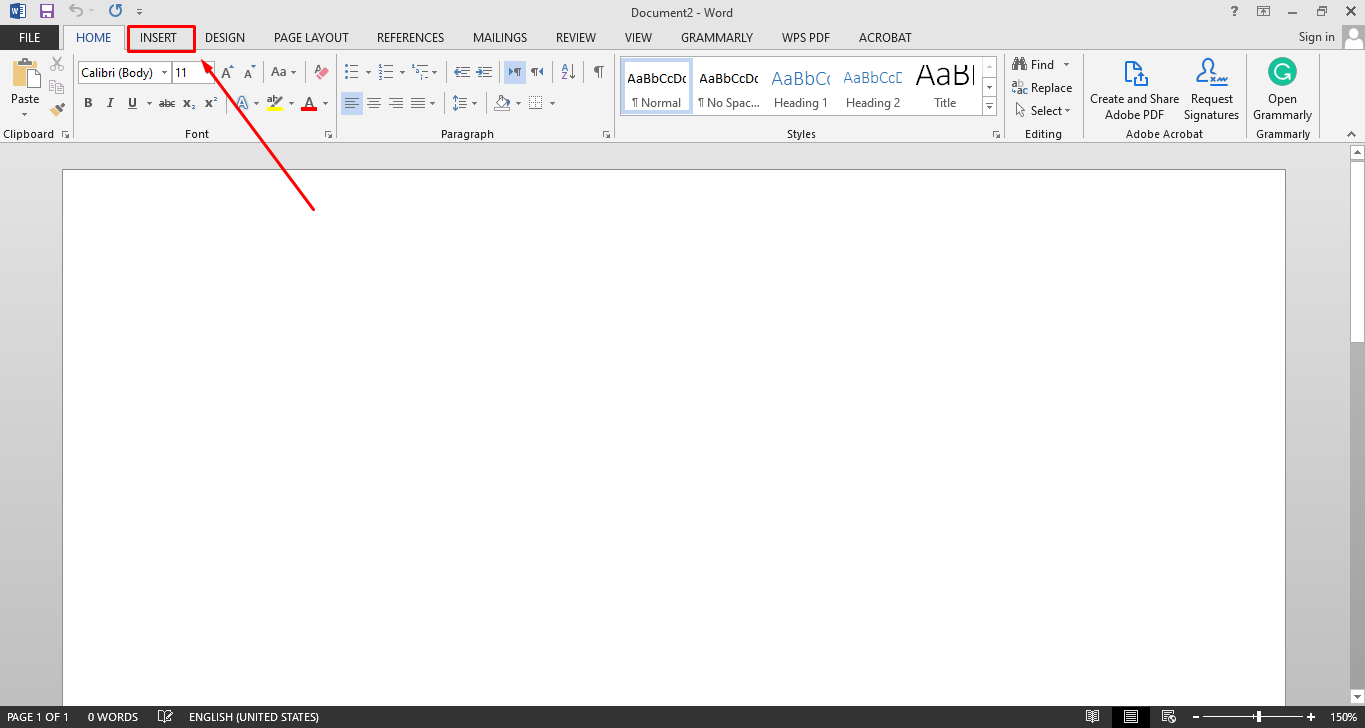Click Create and Share Adobe PDF
Screen dimensions: 1365x728
[x=1134, y=88]
